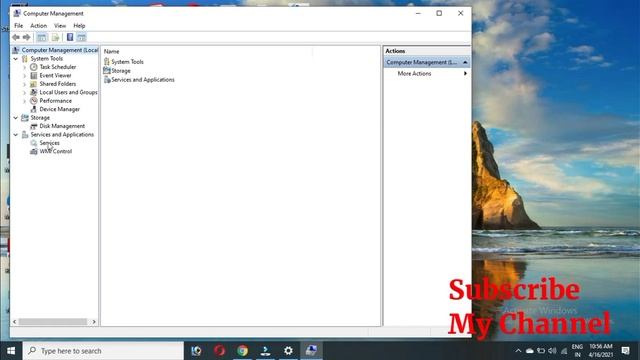Expand the Task Scheduler node
Screen dimensions: 640x360
click(24, 67)
